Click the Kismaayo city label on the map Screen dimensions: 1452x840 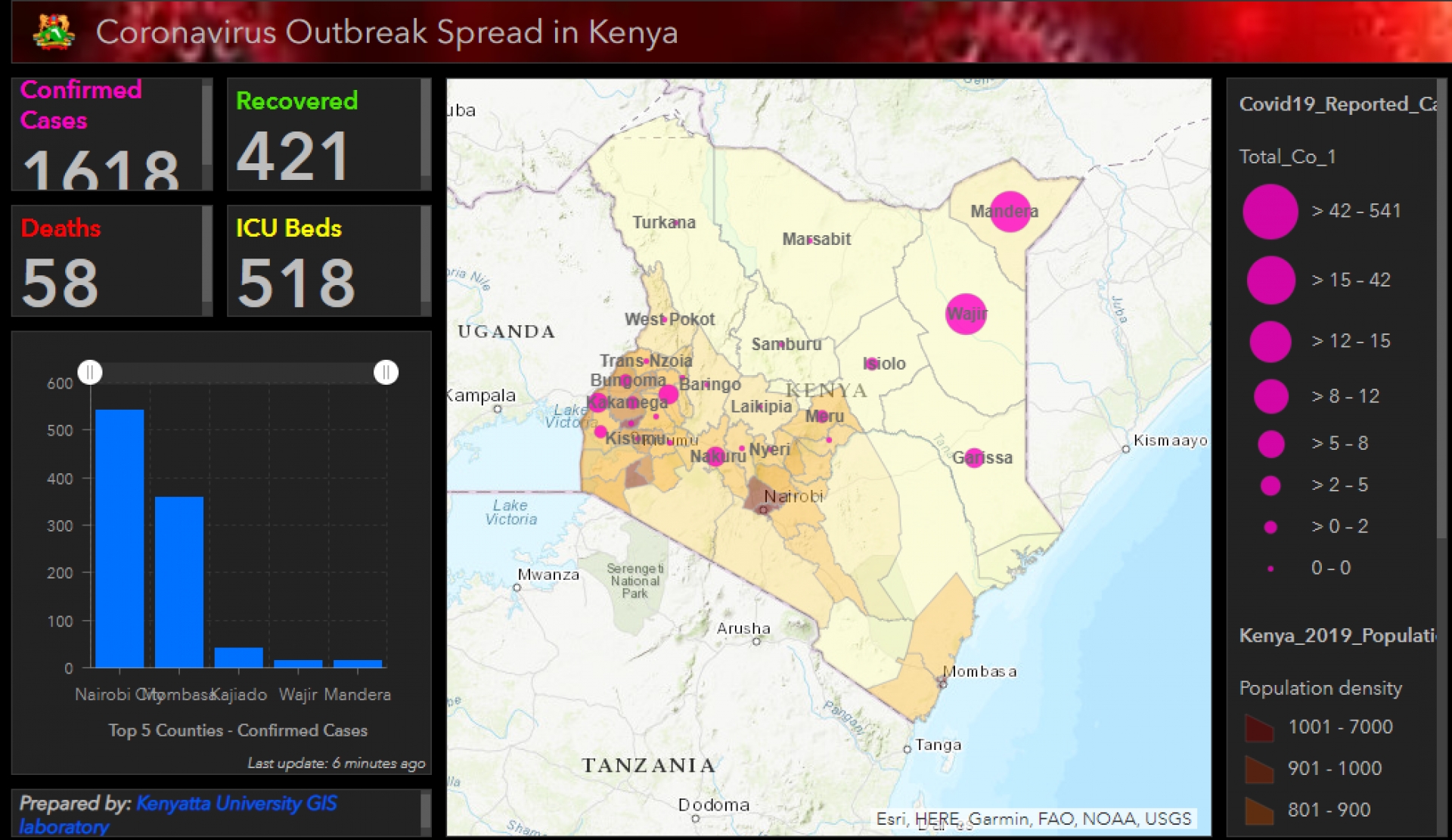(1170, 441)
